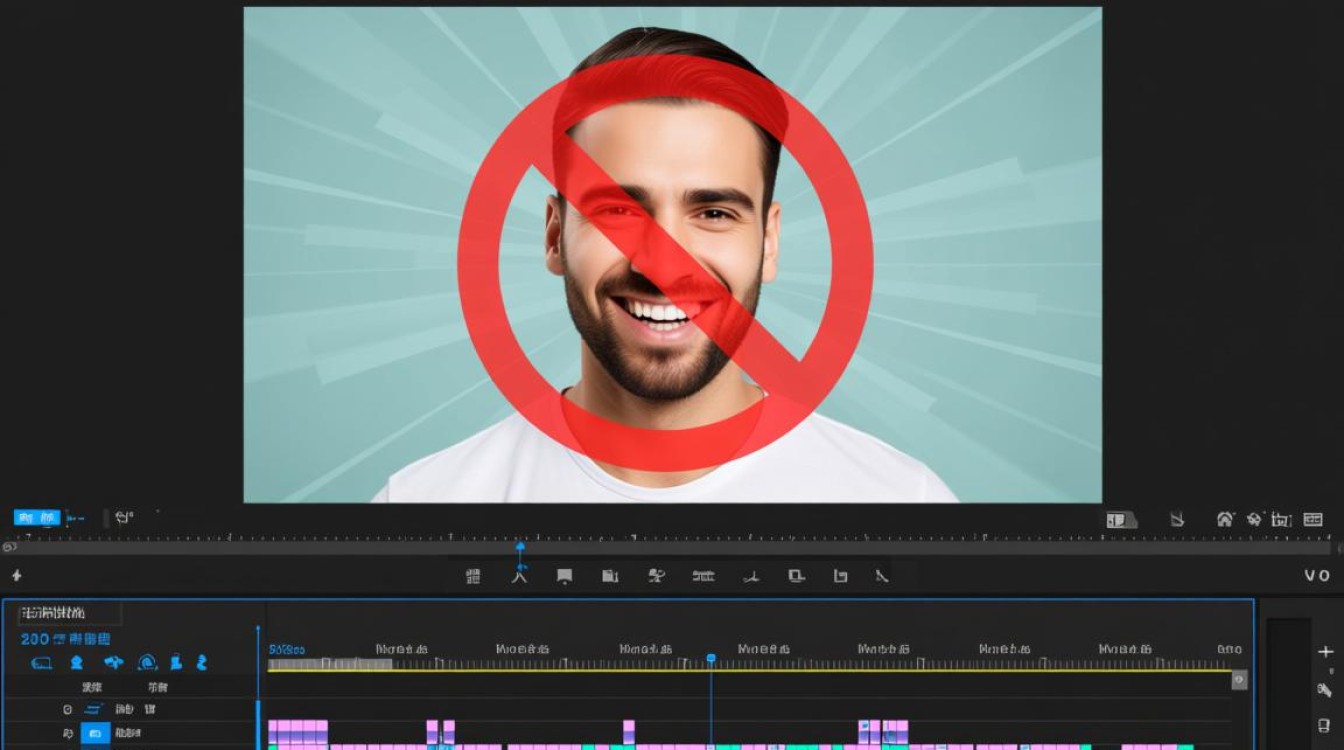Select the first blue tool icon under timeline timecode

(x=41, y=663)
